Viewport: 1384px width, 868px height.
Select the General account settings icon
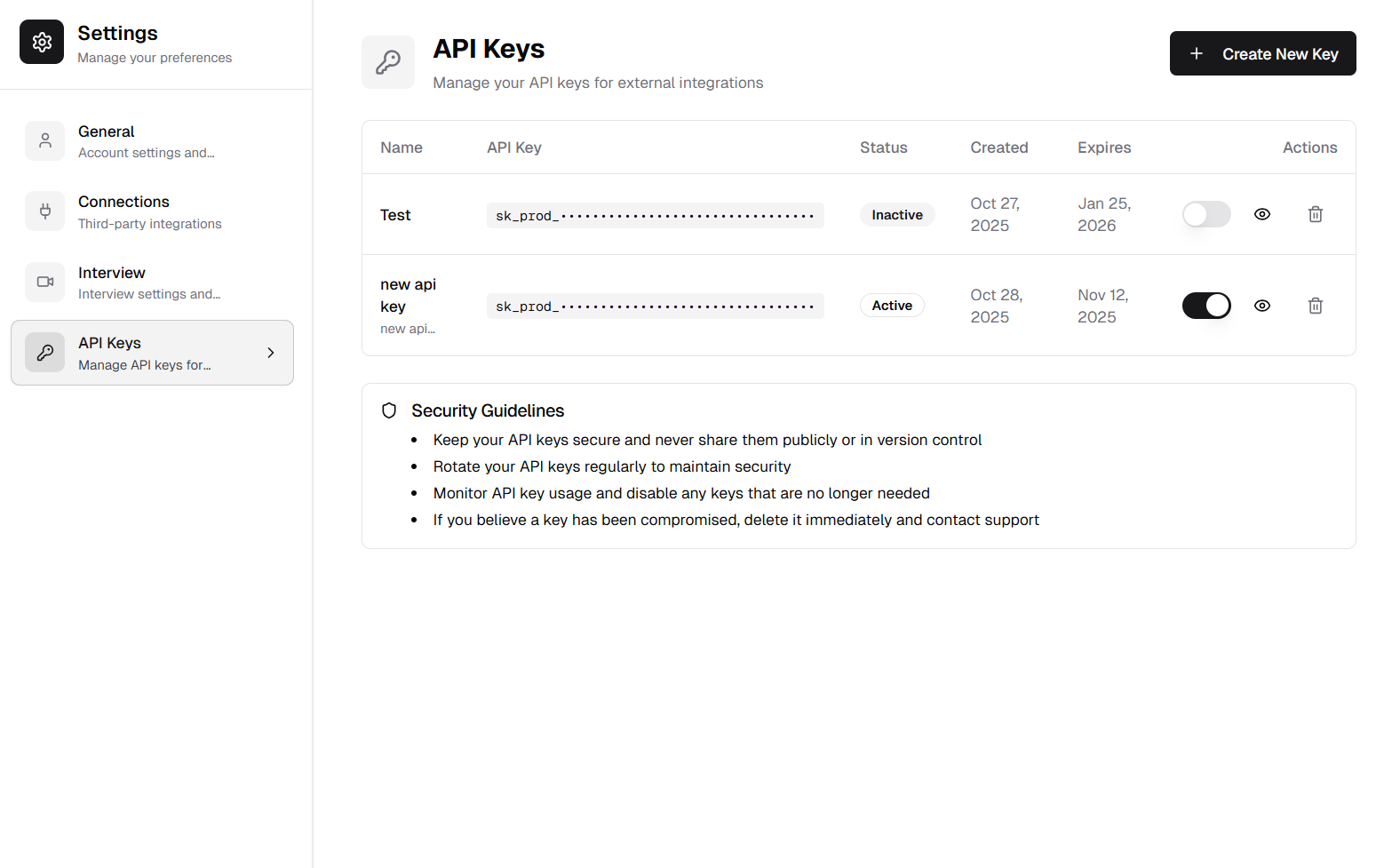[x=45, y=140]
